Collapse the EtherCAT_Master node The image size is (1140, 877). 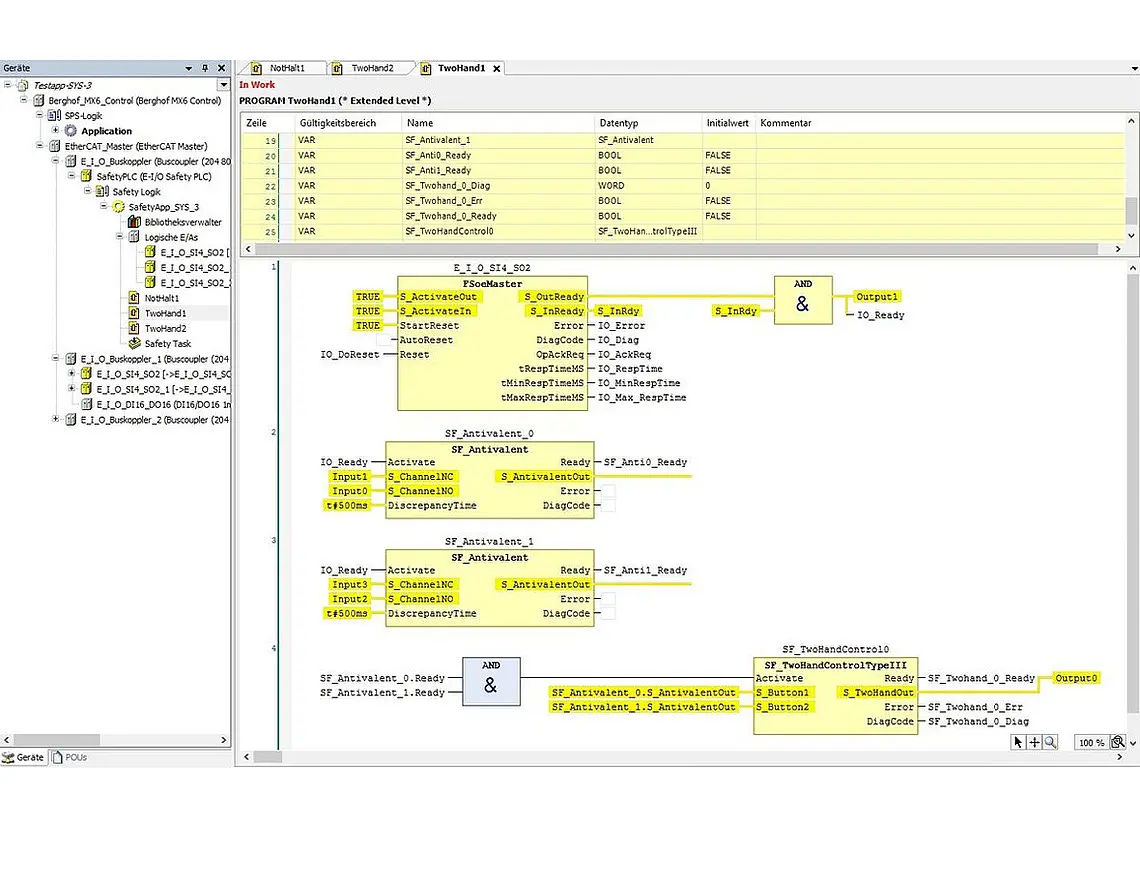39,145
